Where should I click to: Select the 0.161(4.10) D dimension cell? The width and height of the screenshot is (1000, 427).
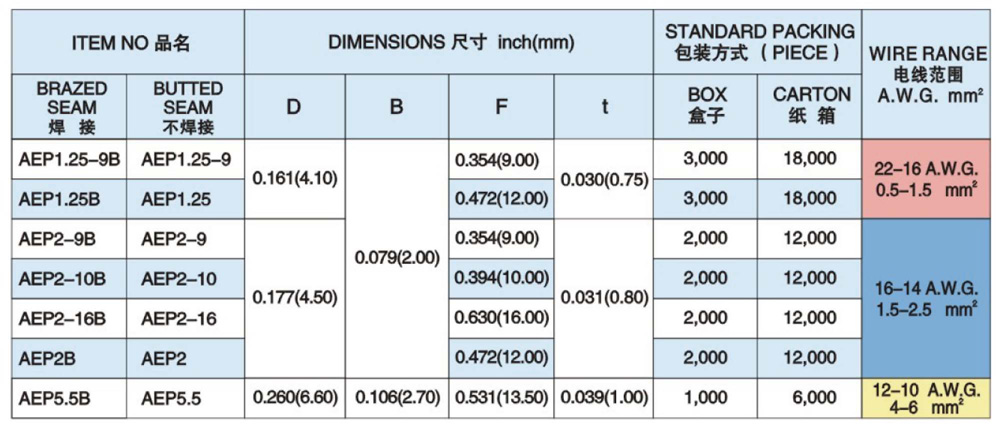(x=294, y=179)
